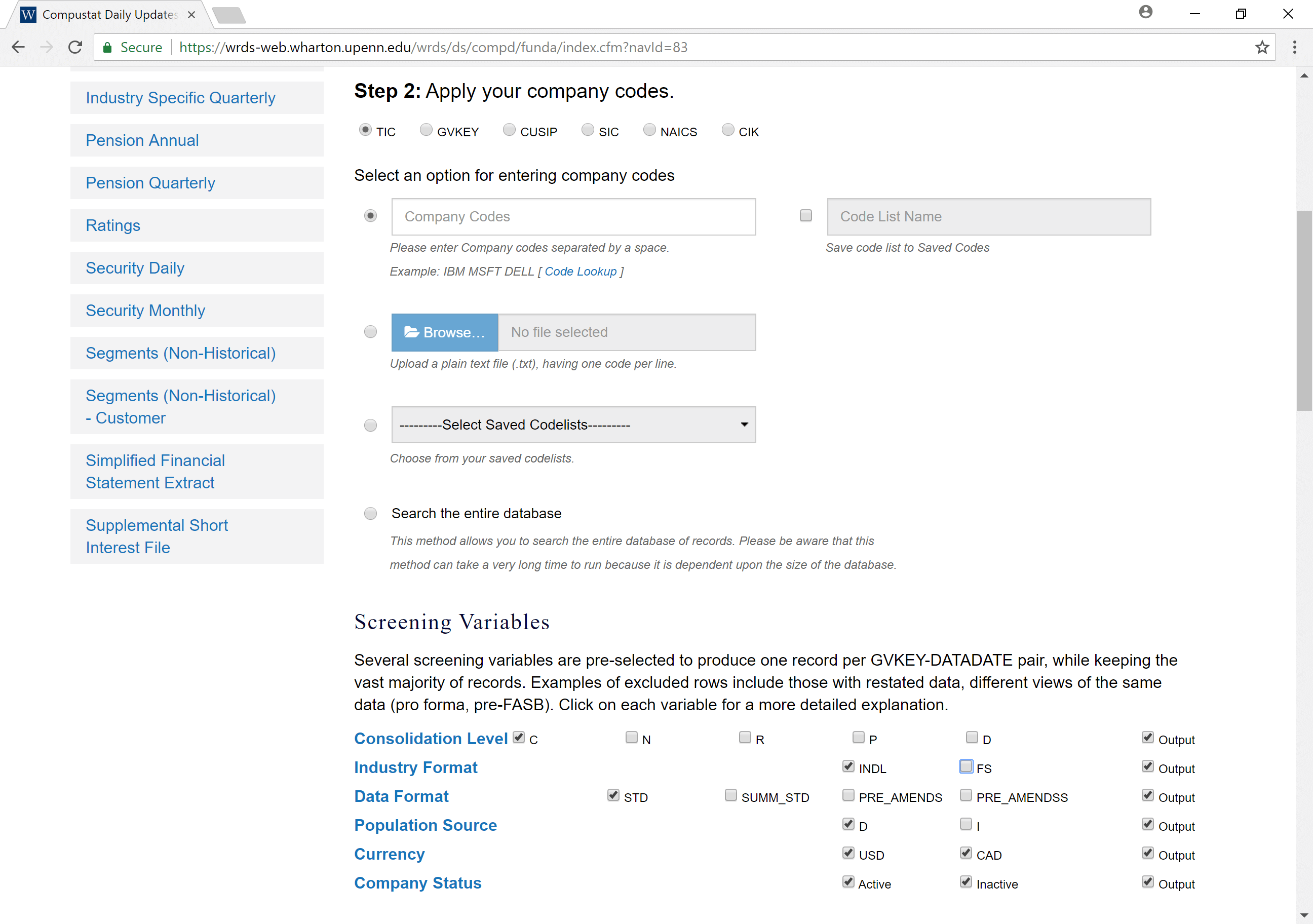Open the Select Saved Codelists dropdown
The width and height of the screenshot is (1313, 924).
click(x=573, y=425)
